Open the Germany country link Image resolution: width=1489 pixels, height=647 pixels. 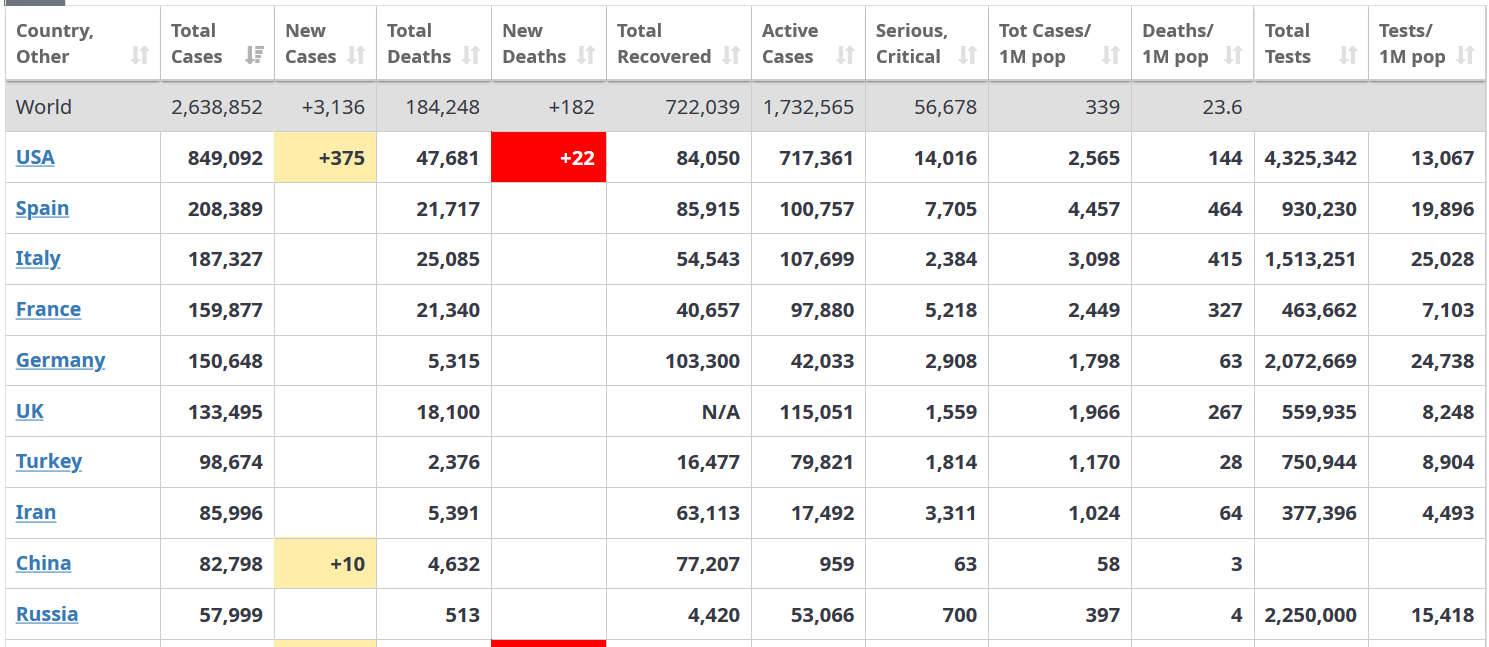coord(60,360)
